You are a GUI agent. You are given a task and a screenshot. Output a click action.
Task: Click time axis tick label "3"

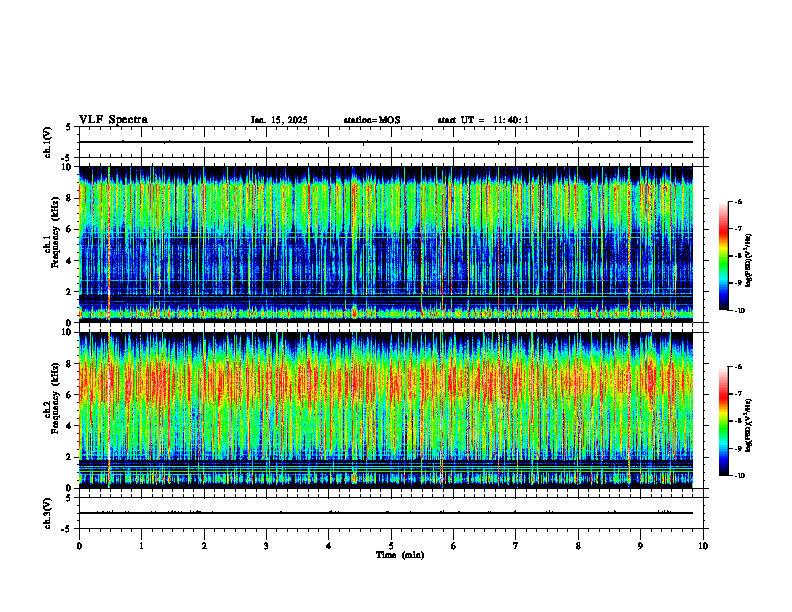click(266, 546)
